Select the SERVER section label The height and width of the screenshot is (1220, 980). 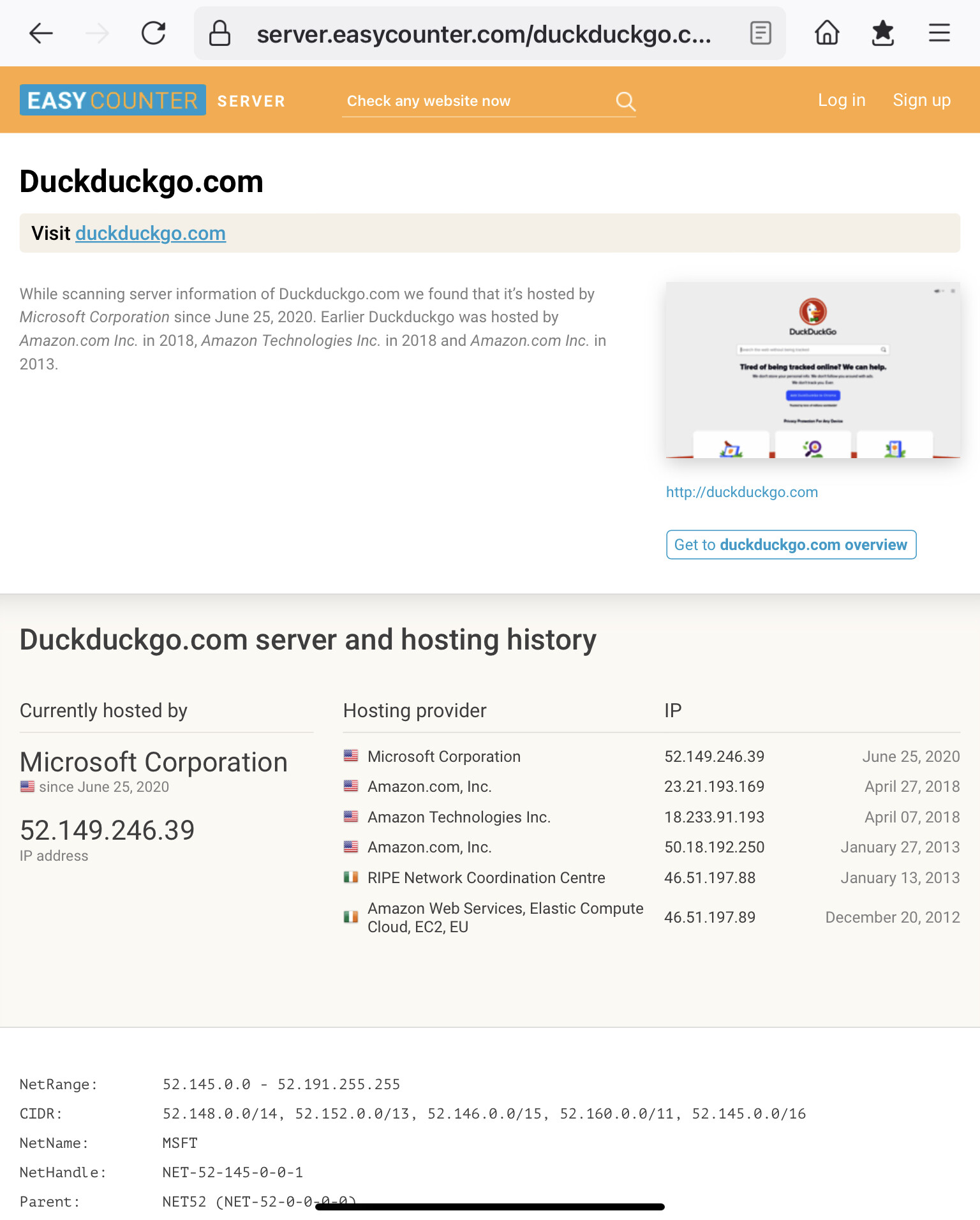pos(251,101)
